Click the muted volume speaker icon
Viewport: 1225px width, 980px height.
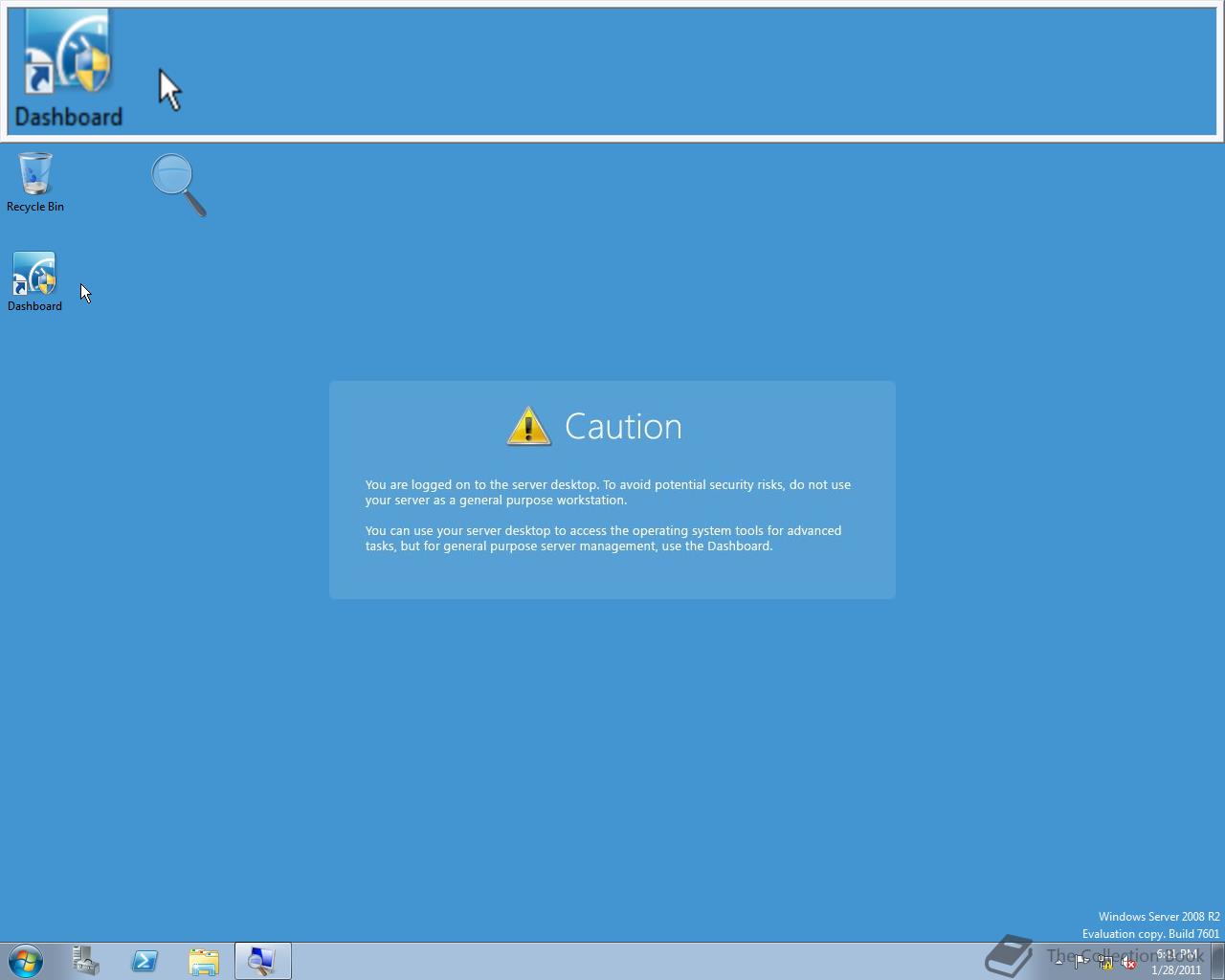(x=1129, y=963)
